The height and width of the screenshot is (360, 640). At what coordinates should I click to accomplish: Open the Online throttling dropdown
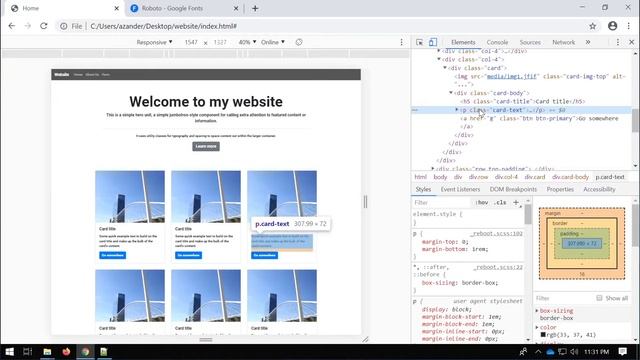click(273, 42)
